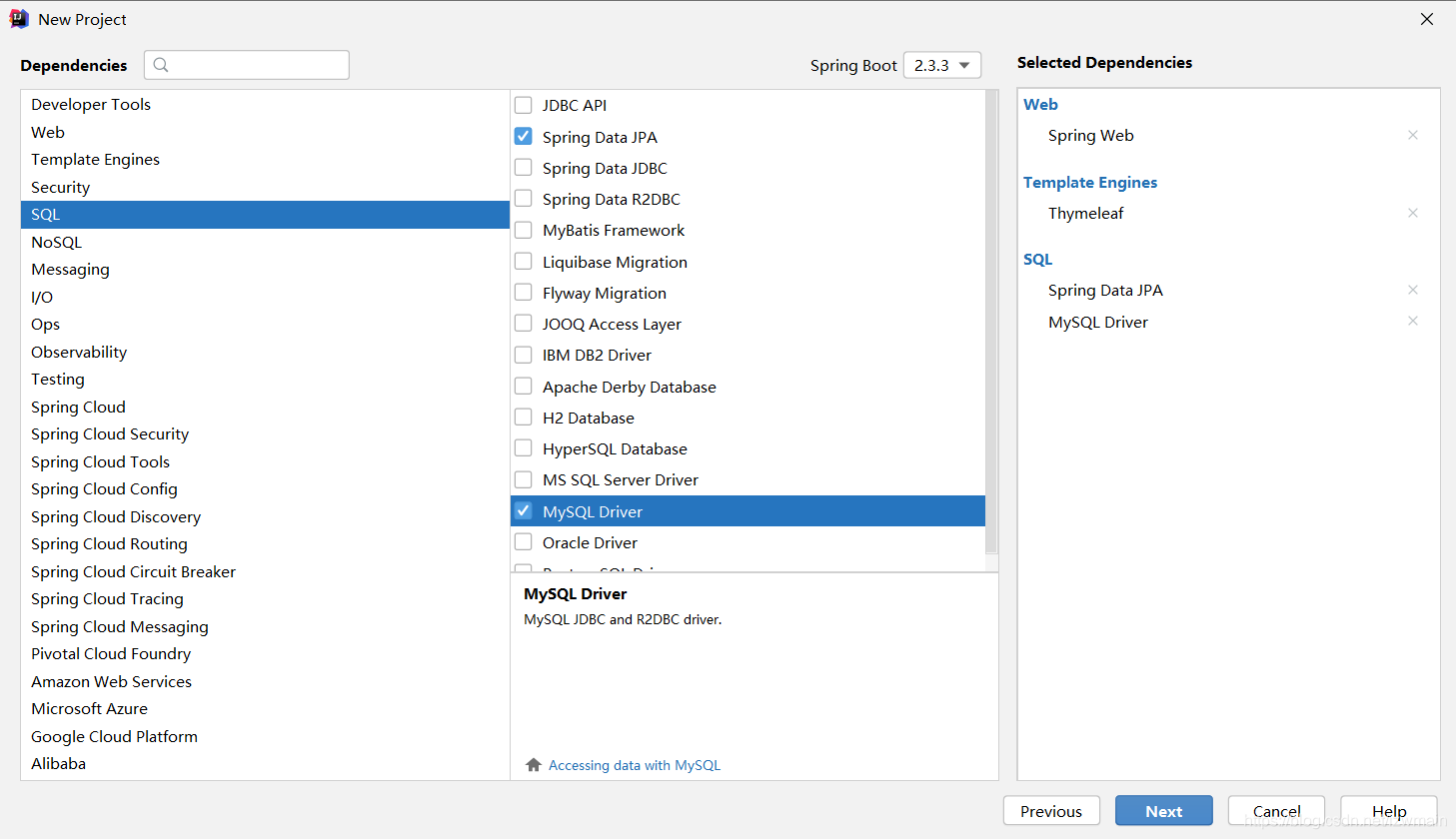Open Pivotal Cloud Foundry category
Image resolution: width=1456 pixels, height=839 pixels.
265,653
